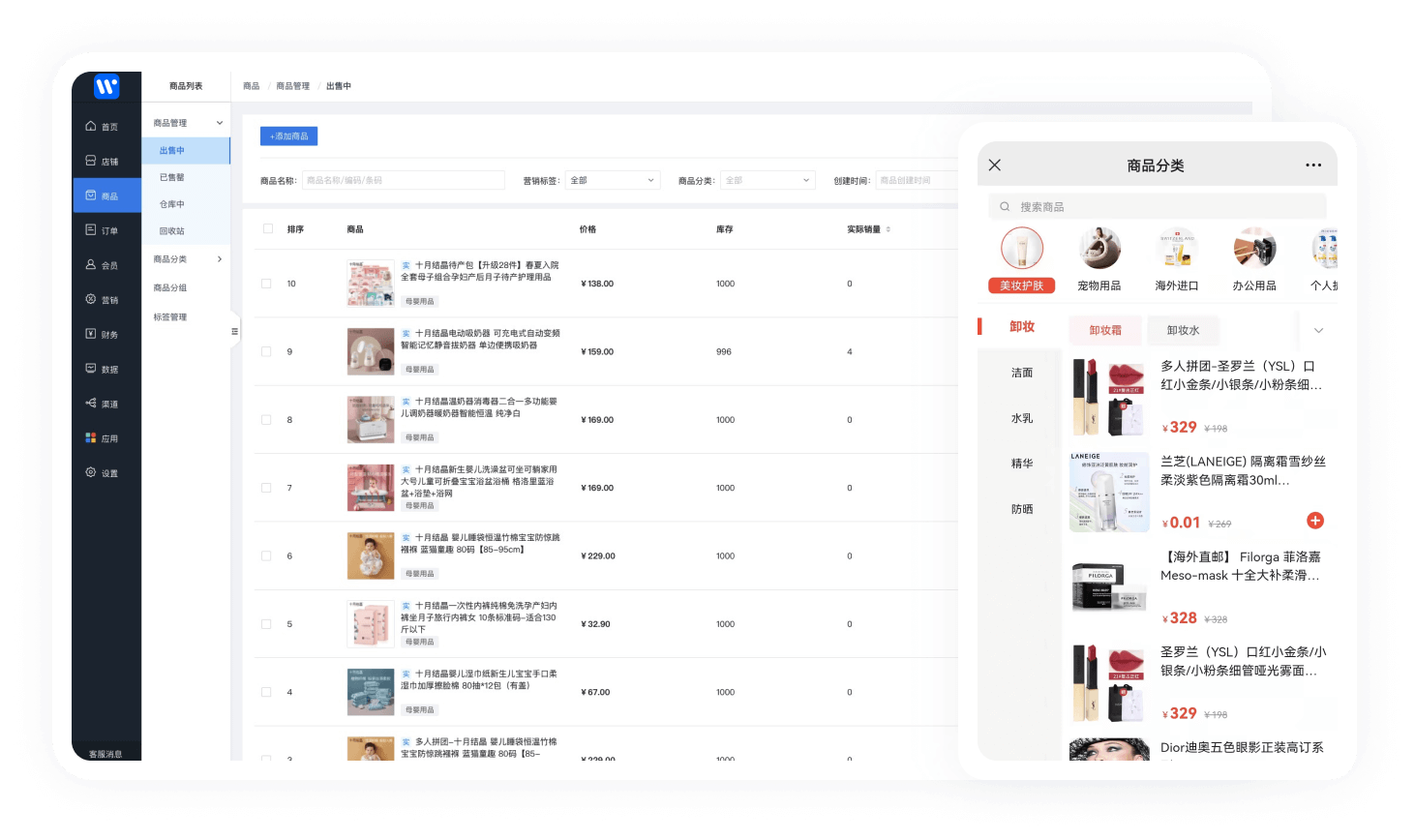
Task: Collapse the 商品管理 menu group
Action: click(x=220, y=123)
